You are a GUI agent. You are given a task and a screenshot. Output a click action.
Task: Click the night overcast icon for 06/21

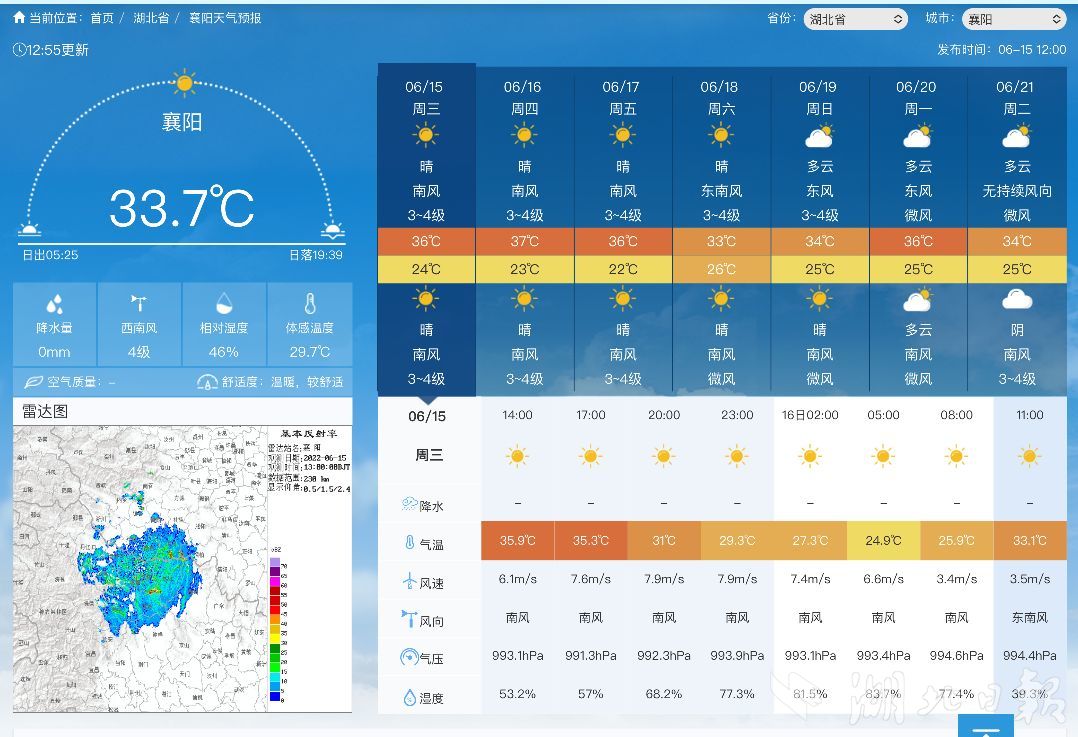[x=1017, y=300]
